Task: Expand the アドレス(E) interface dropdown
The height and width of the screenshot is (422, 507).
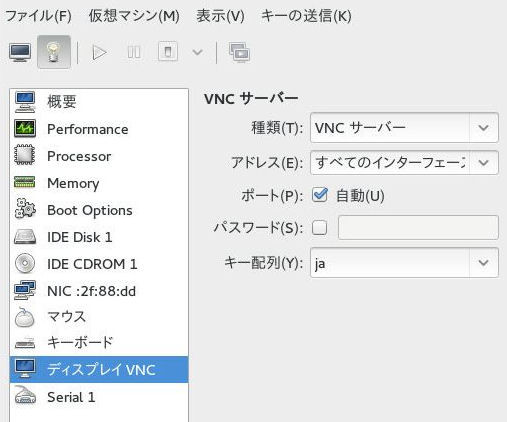Action: 404,163
